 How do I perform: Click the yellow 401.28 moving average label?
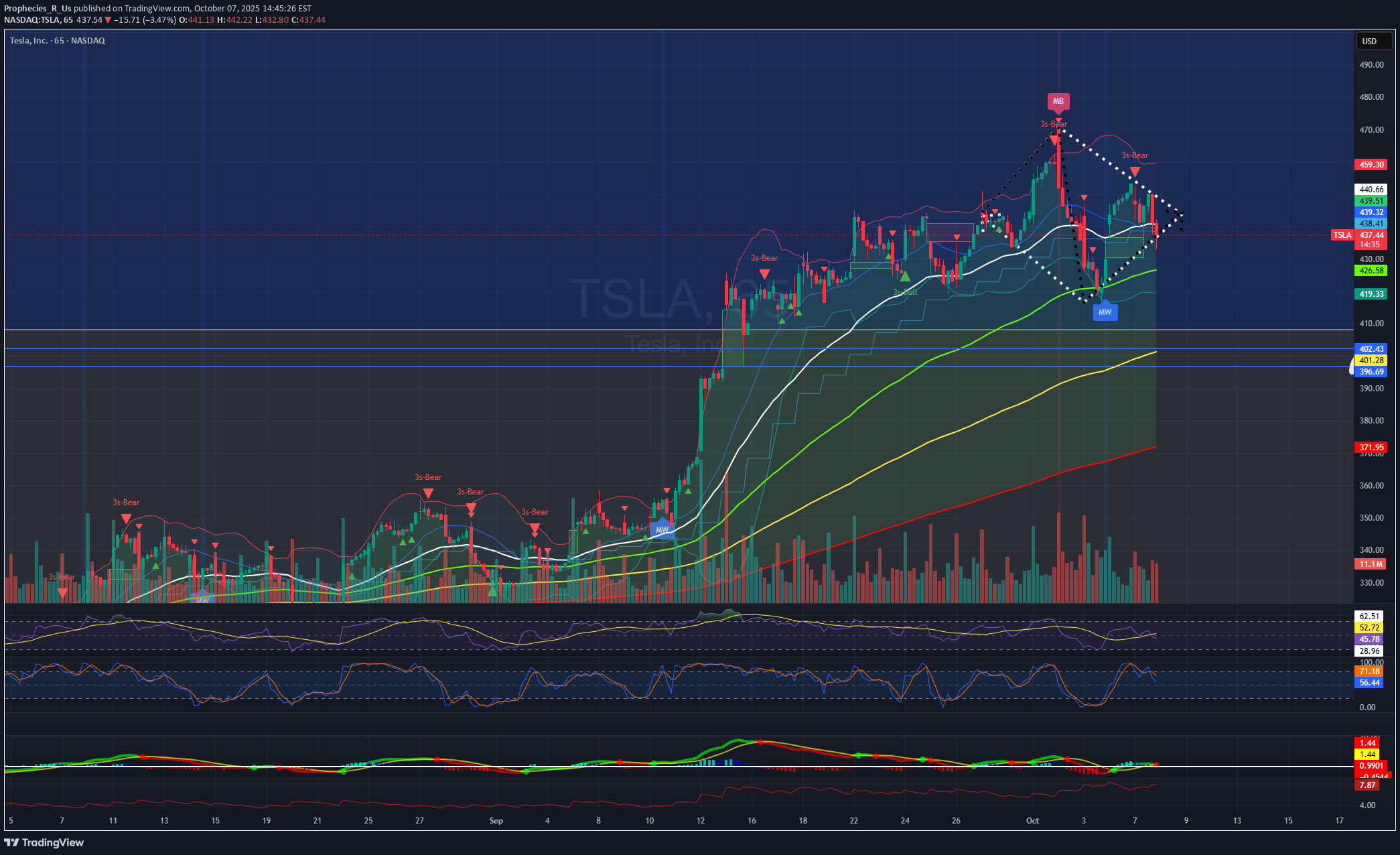[x=1371, y=360]
